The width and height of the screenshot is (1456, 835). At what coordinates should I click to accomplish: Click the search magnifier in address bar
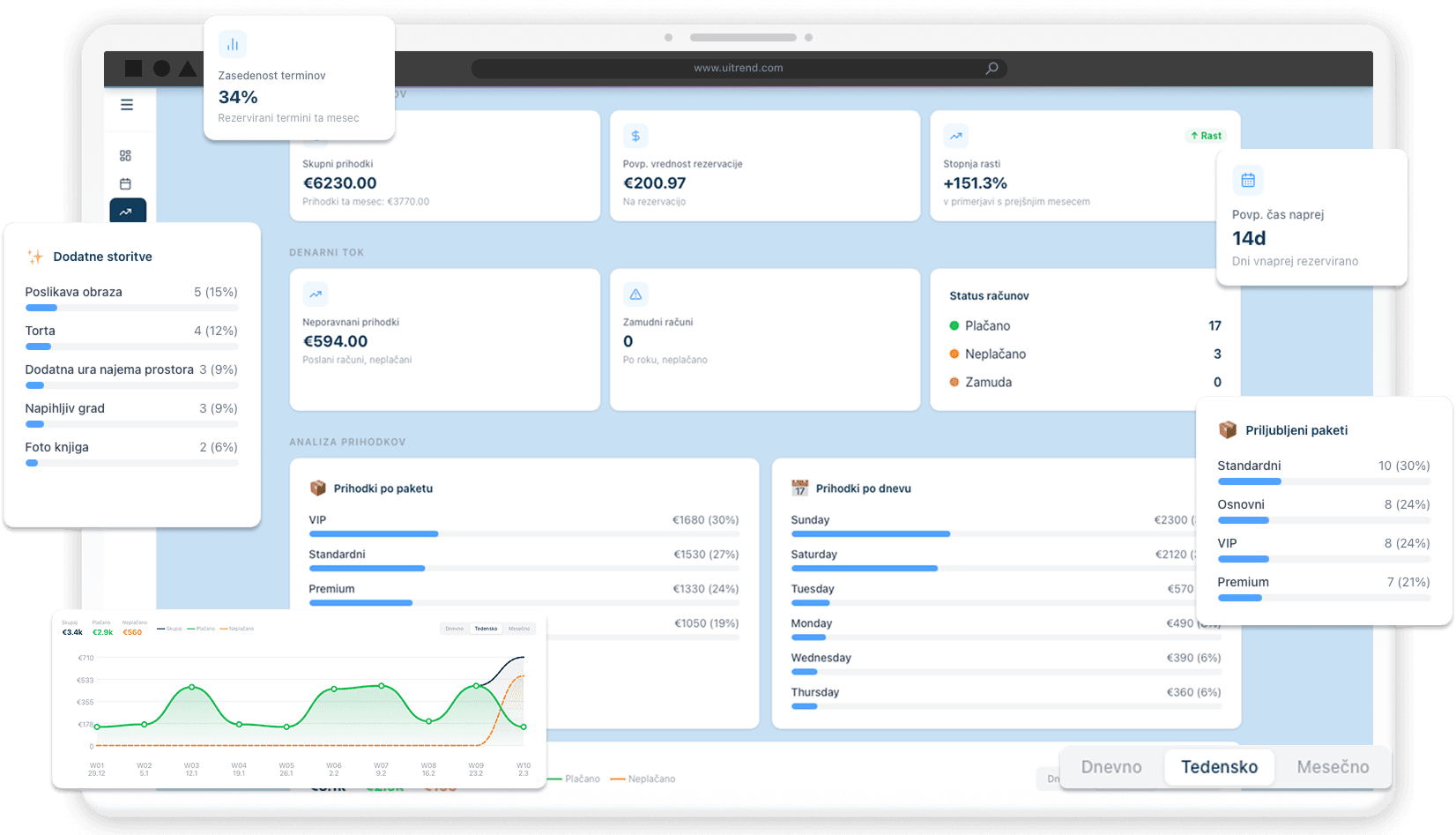click(x=992, y=68)
